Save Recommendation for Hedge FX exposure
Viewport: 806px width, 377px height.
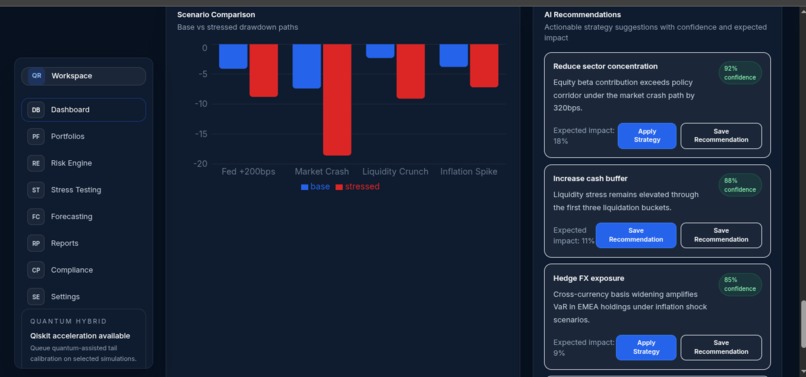[721, 348]
